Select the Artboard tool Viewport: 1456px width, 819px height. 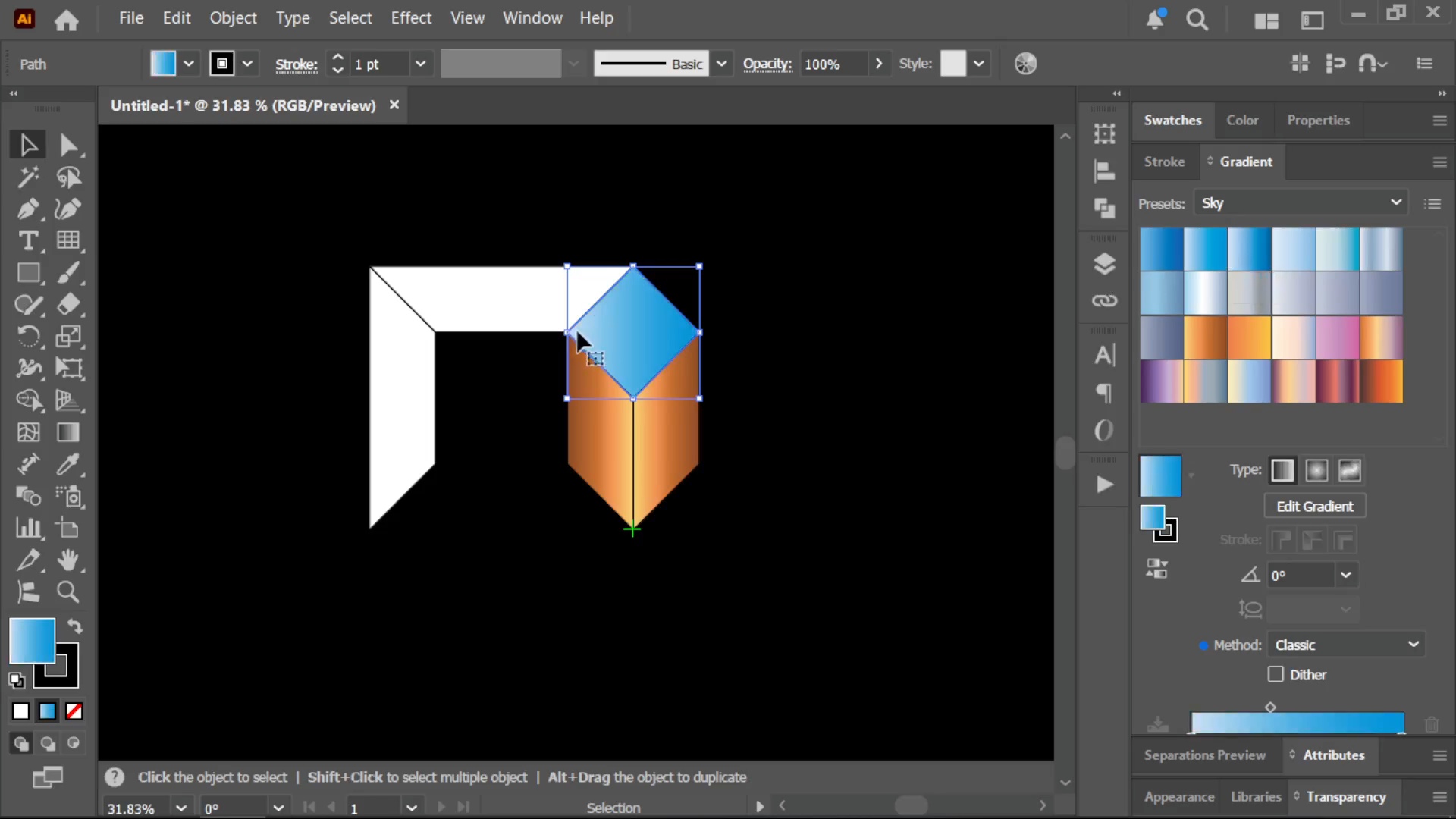(68, 528)
